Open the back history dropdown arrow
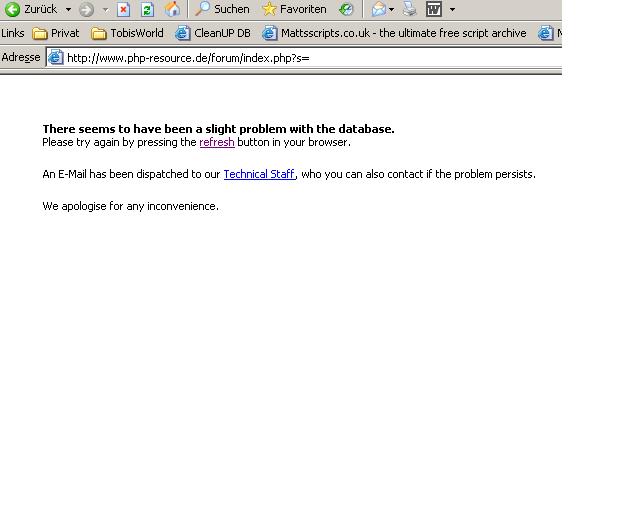This screenshot has width=640, height=512. click(x=68, y=10)
